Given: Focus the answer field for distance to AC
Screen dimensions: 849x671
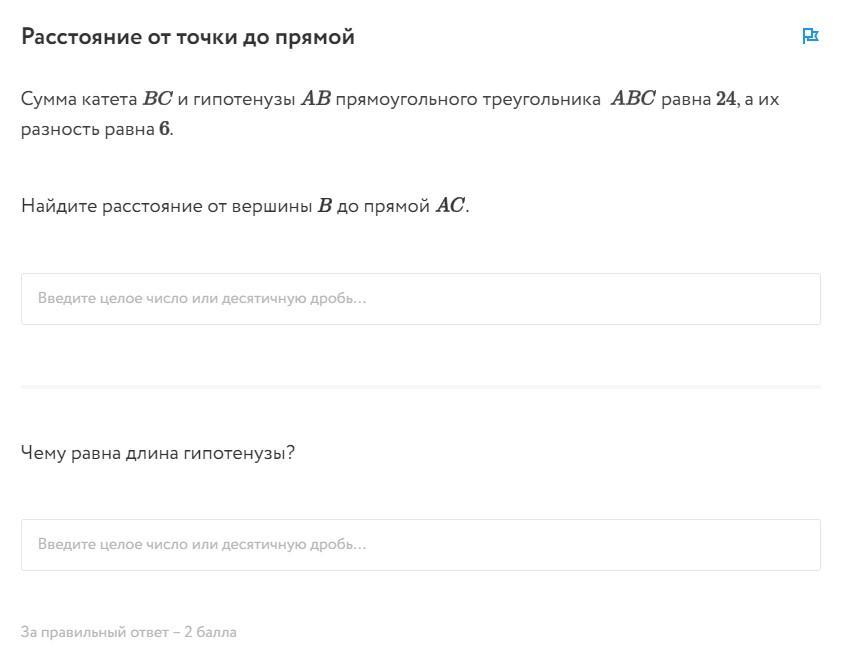Looking at the screenshot, I should point(420,299).
